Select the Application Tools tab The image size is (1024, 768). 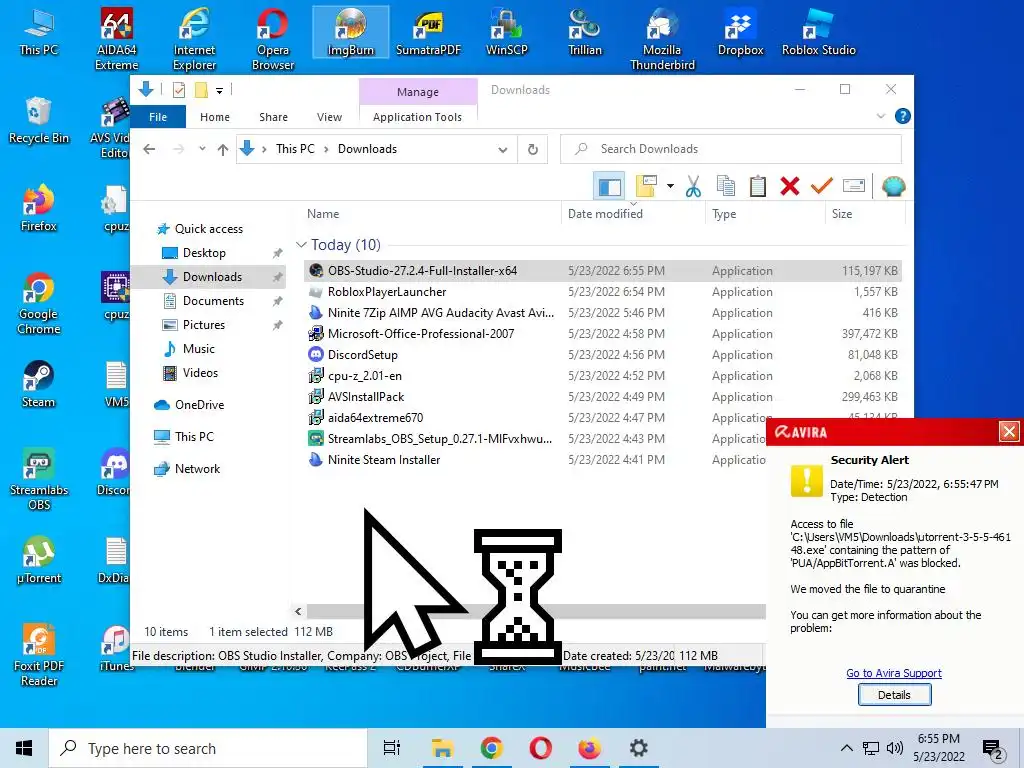[x=417, y=117]
